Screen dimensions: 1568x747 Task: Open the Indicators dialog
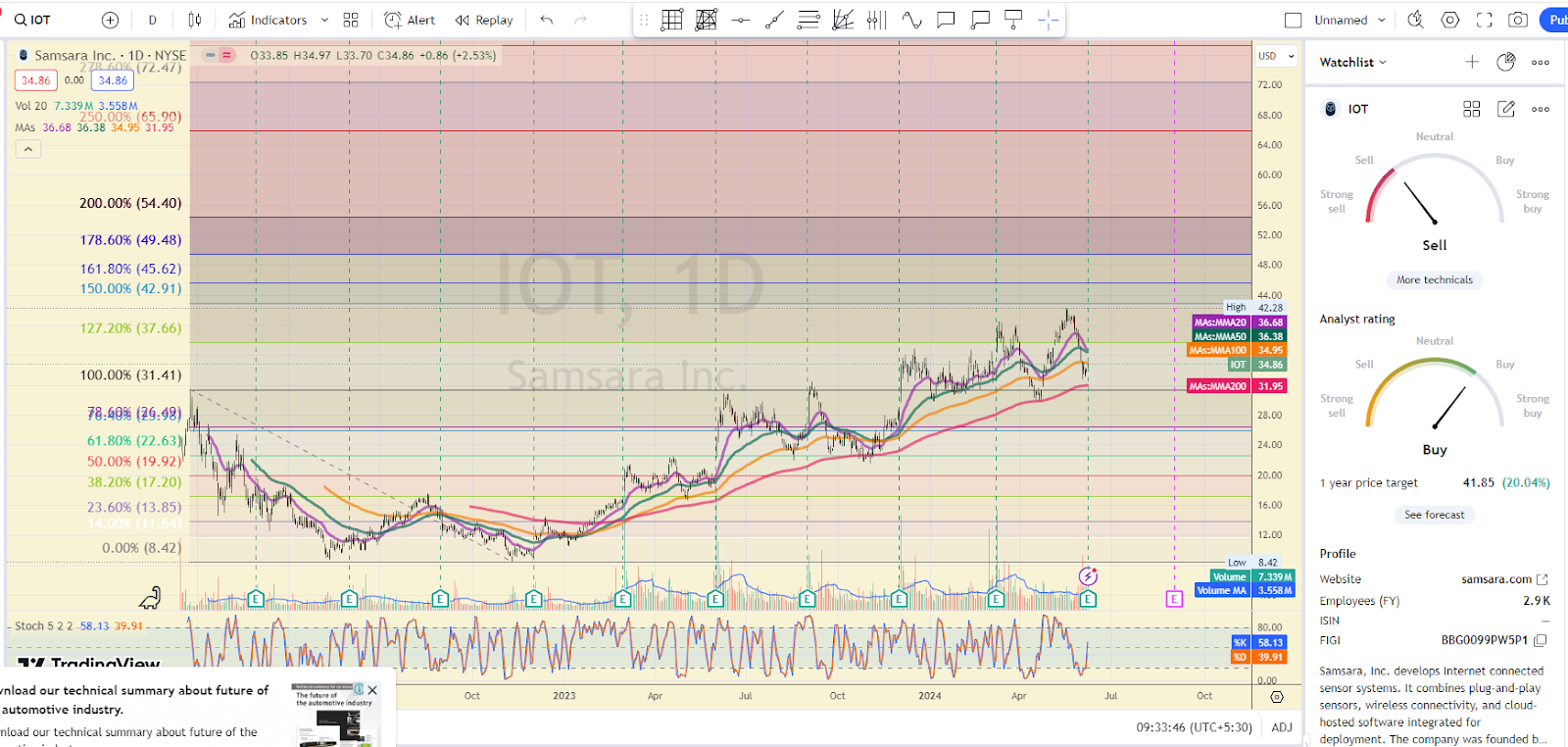(268, 20)
